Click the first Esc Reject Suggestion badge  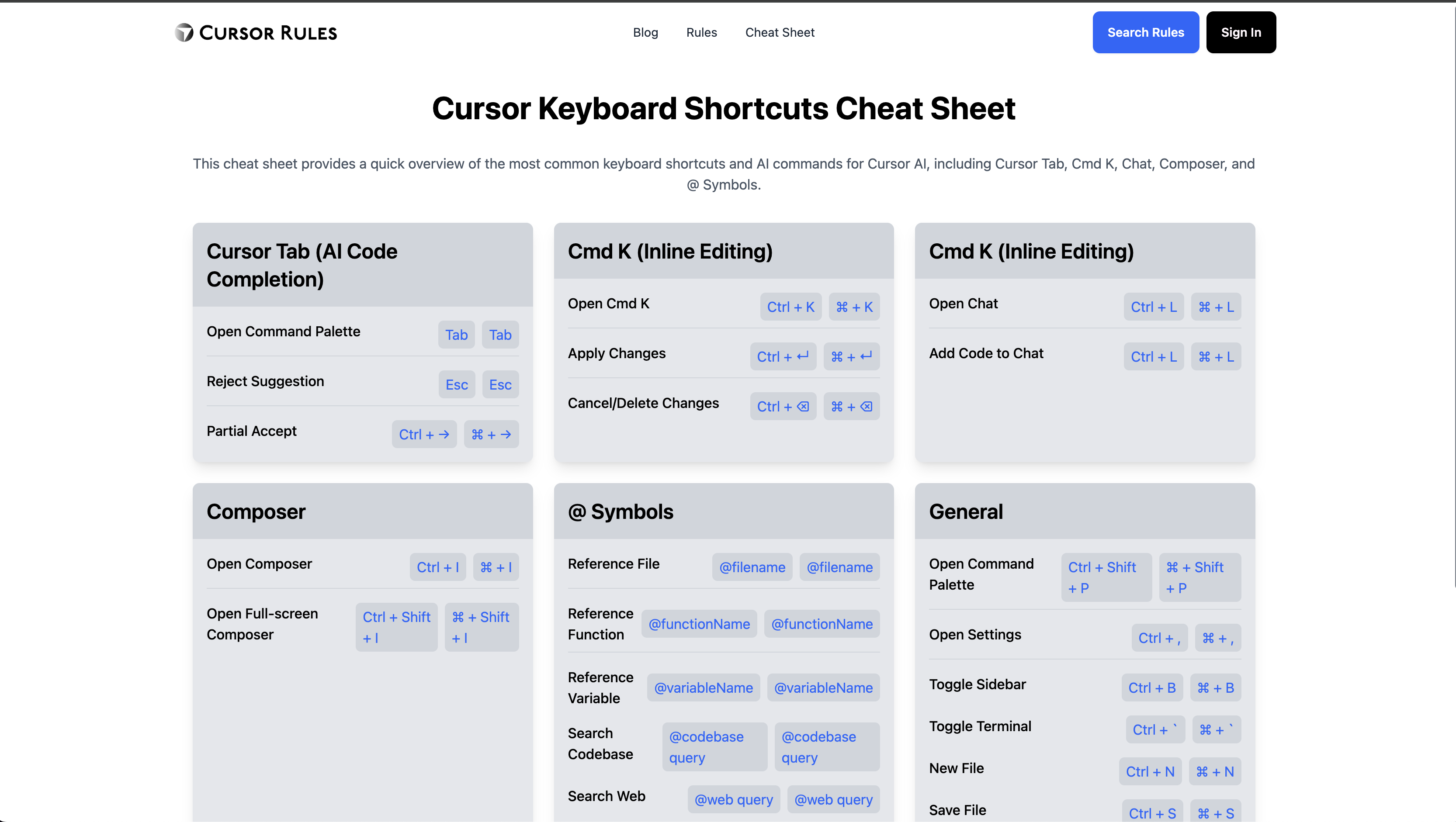(x=456, y=385)
